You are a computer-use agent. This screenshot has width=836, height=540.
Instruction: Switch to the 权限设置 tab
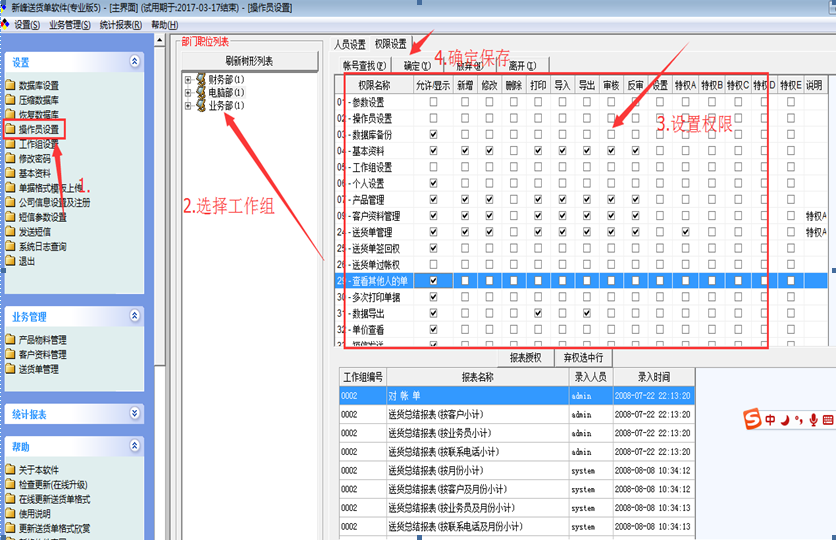391,44
